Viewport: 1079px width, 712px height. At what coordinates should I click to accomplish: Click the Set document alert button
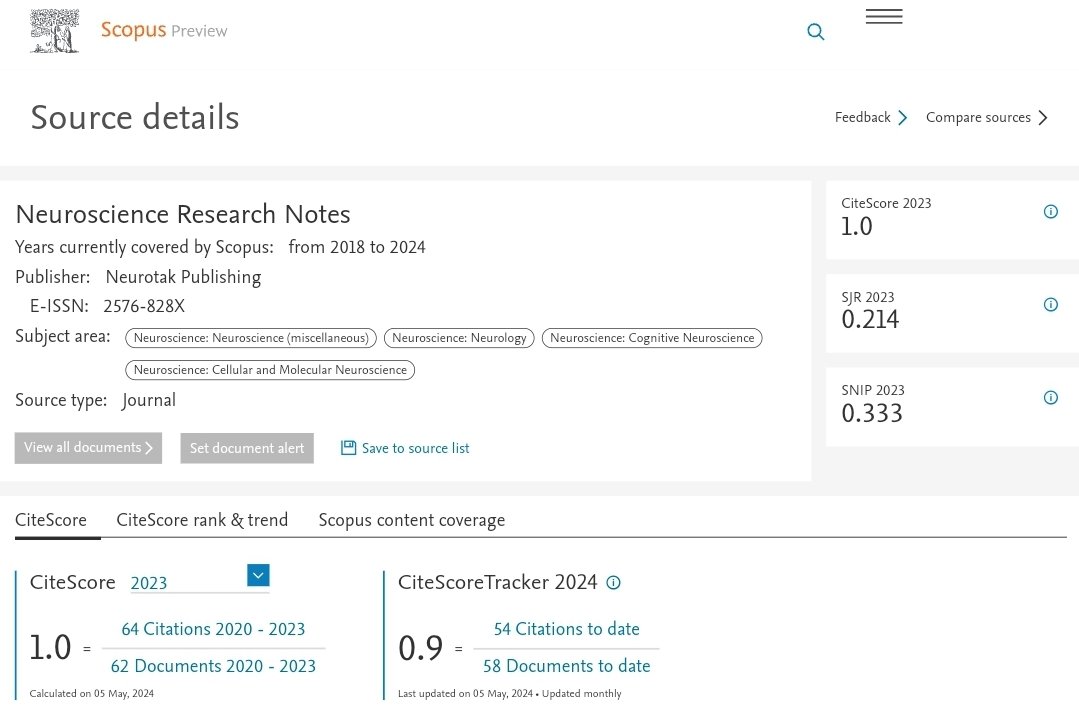[x=247, y=448]
